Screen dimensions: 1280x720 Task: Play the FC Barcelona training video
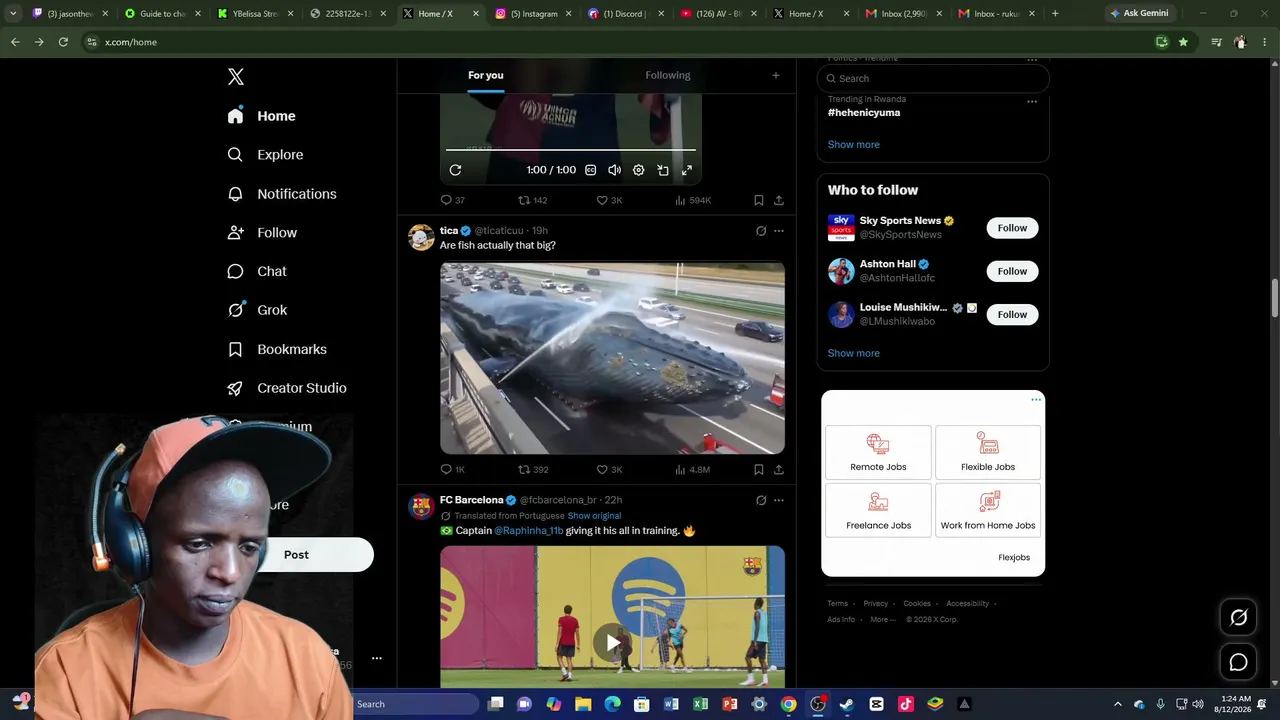pos(612,642)
